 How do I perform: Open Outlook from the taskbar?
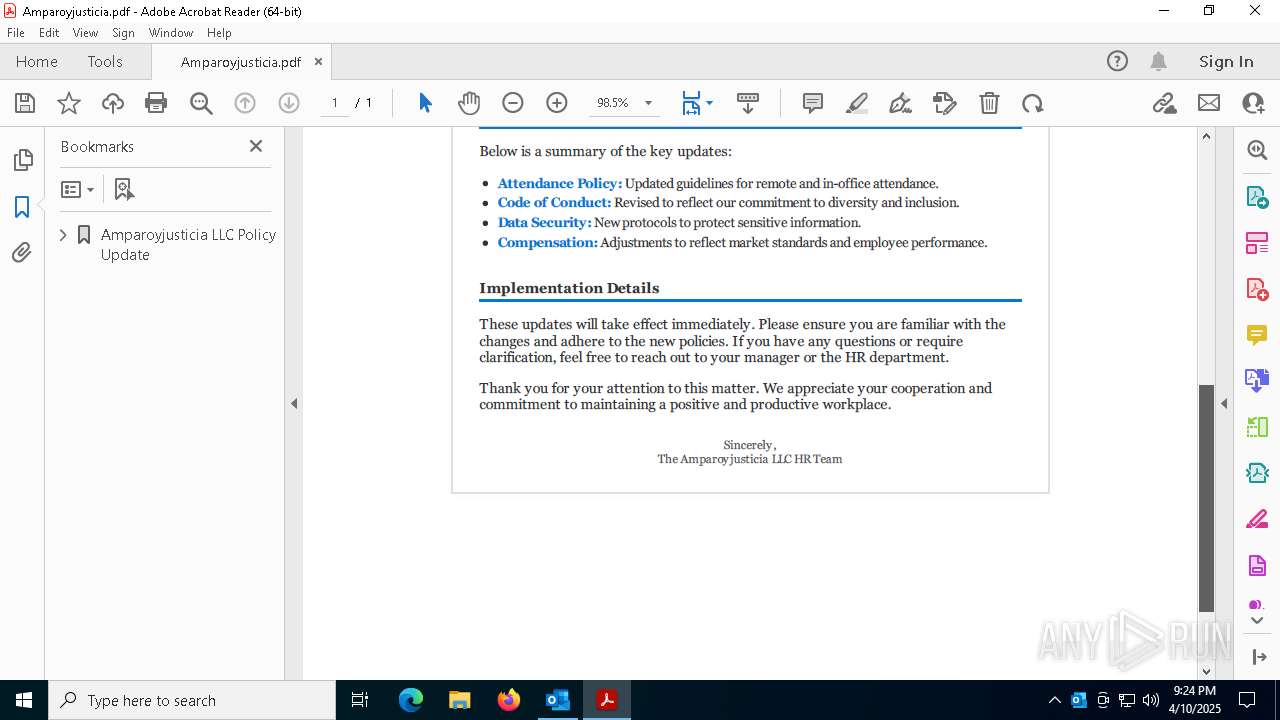(x=557, y=700)
